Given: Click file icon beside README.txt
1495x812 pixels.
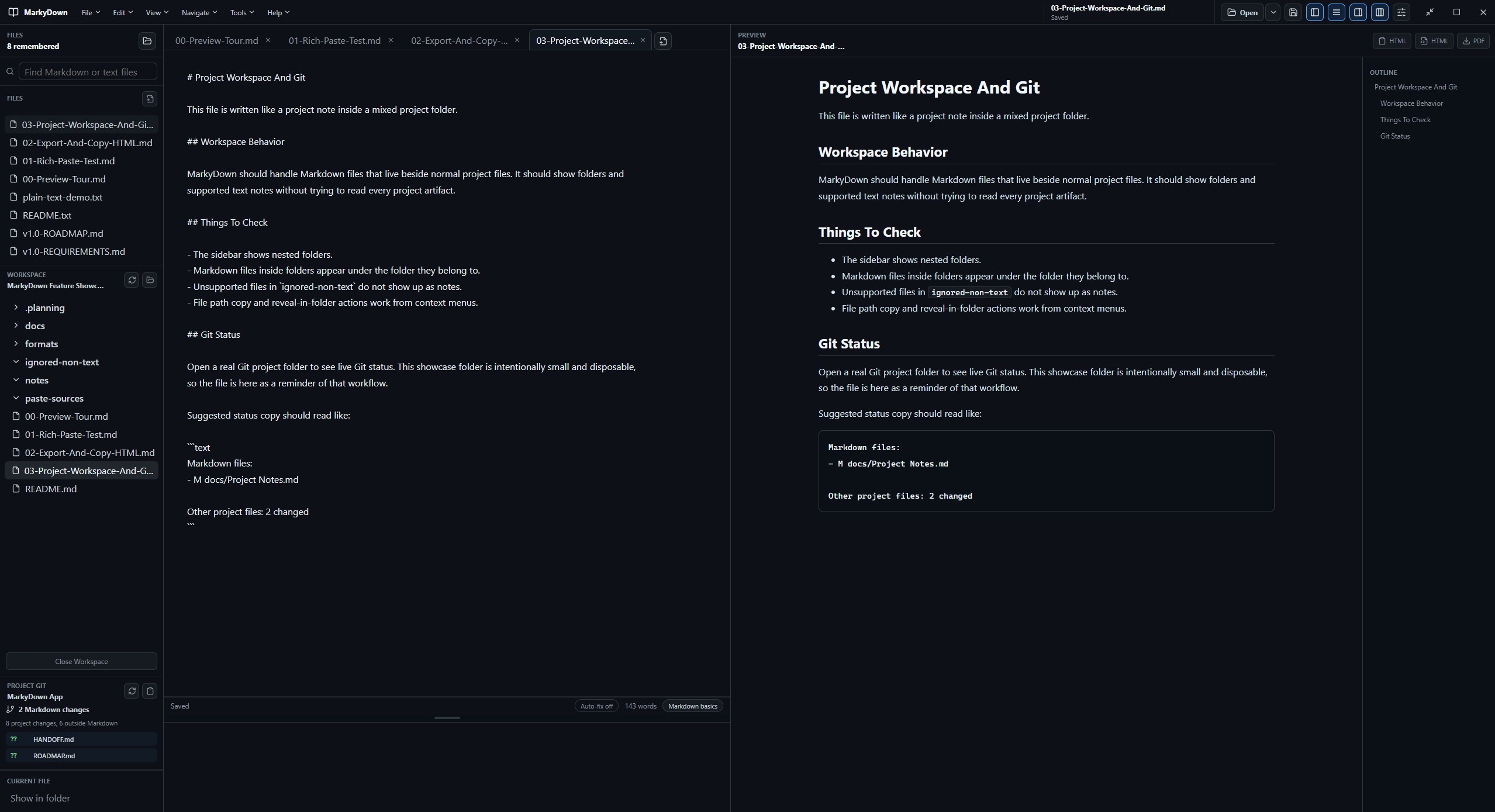Looking at the screenshot, I should coord(14,215).
